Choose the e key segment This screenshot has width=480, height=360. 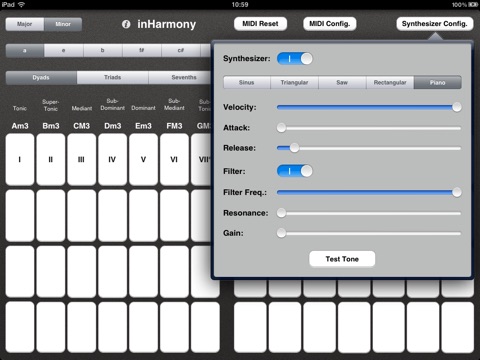(63, 51)
